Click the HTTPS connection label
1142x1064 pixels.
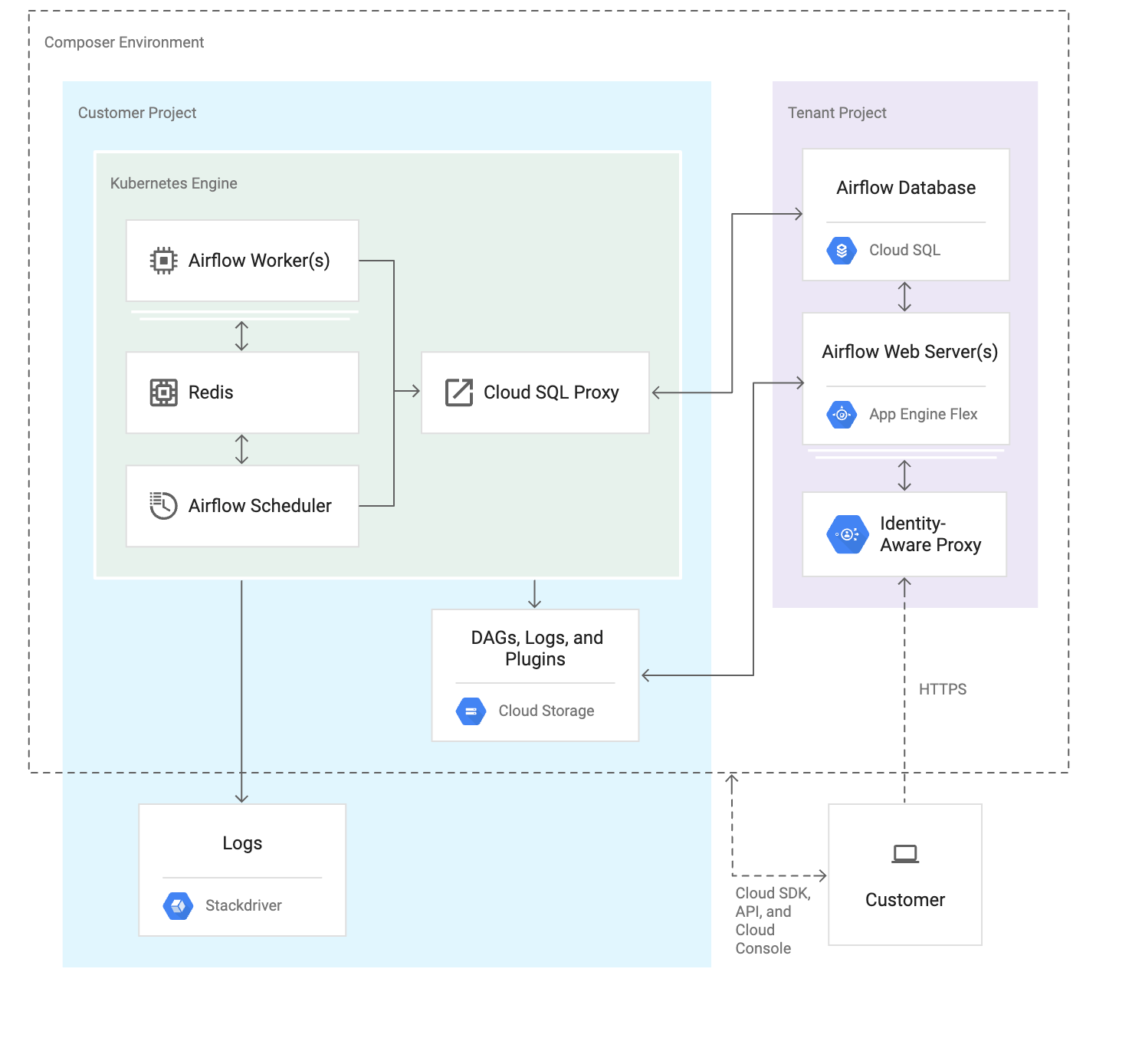pos(943,688)
